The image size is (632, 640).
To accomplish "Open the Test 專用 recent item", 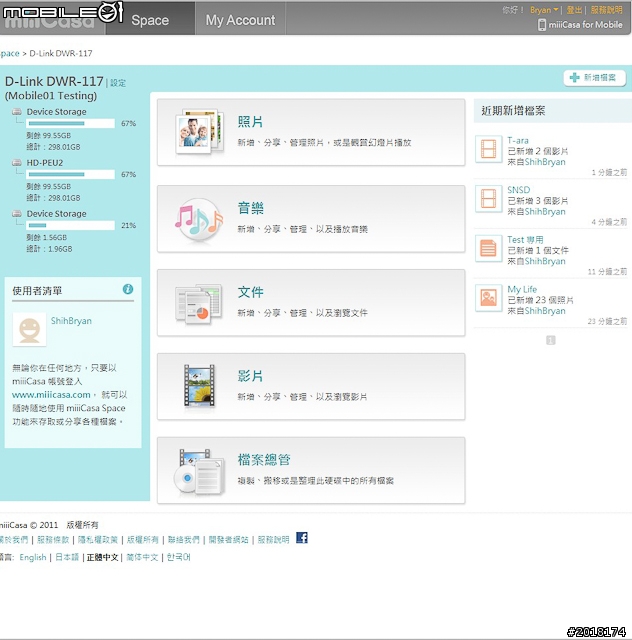I will [525, 240].
